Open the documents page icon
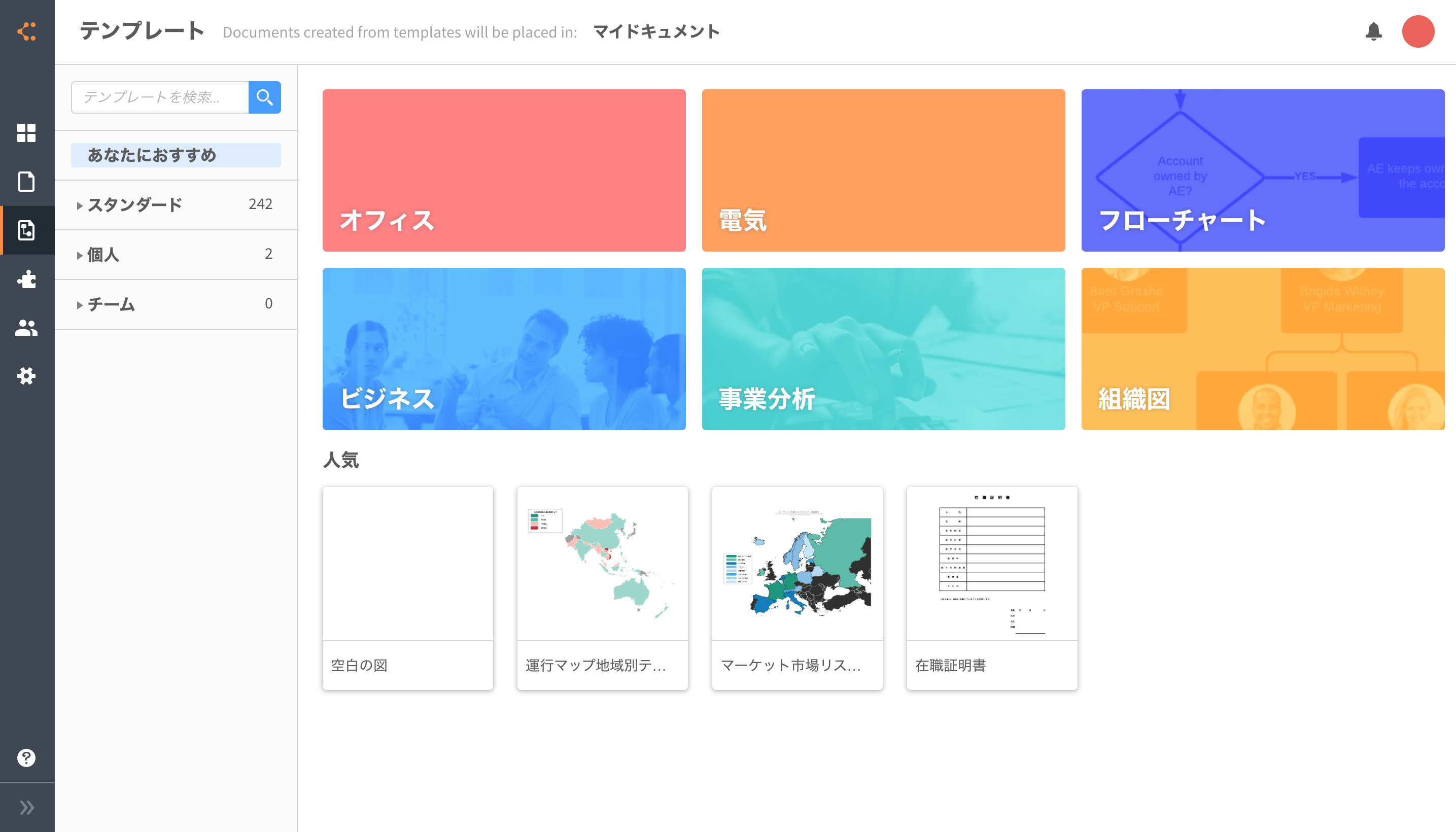Image resolution: width=1456 pixels, height=832 pixels. 26,182
